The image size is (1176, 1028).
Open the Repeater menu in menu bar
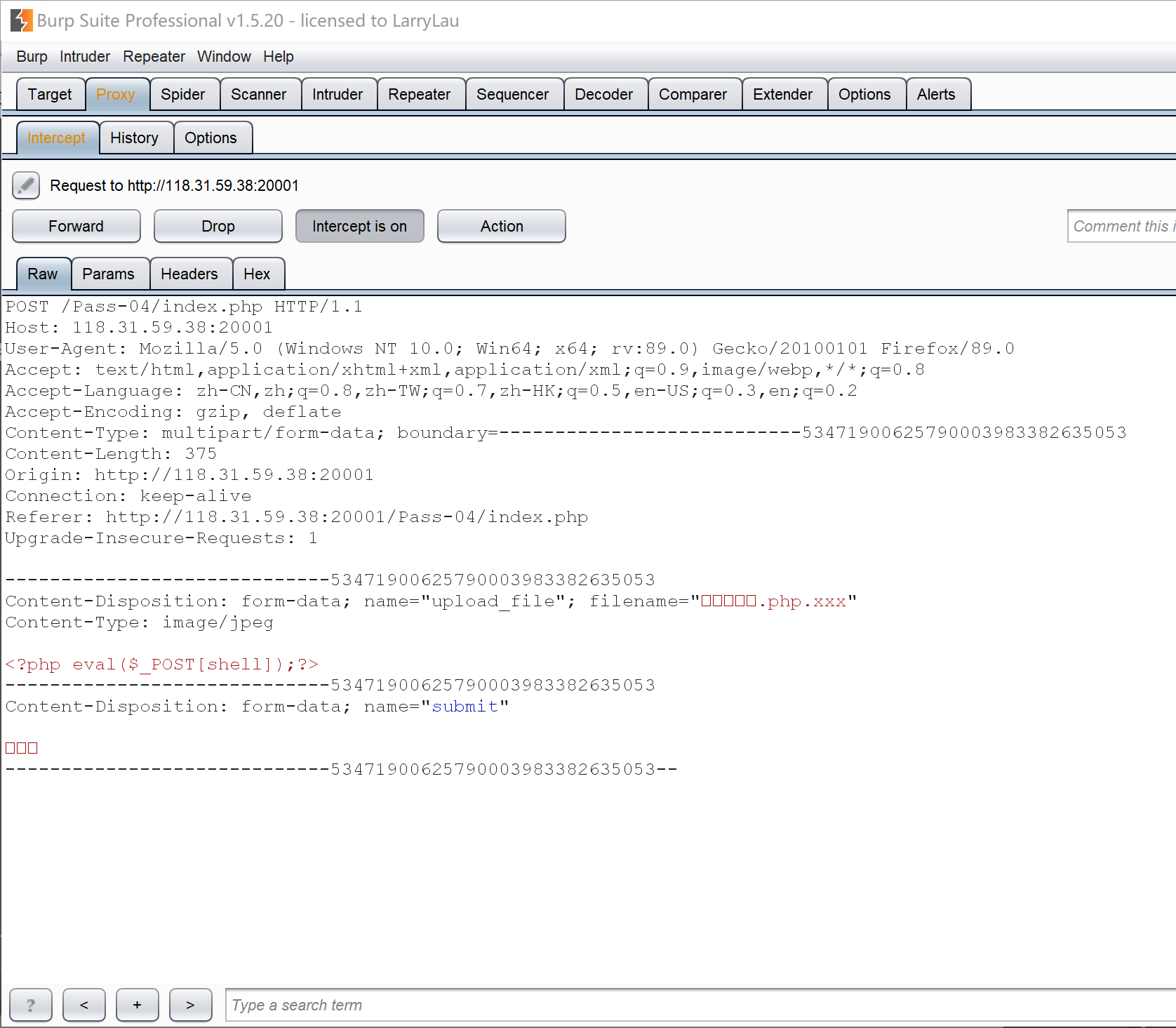pos(154,56)
